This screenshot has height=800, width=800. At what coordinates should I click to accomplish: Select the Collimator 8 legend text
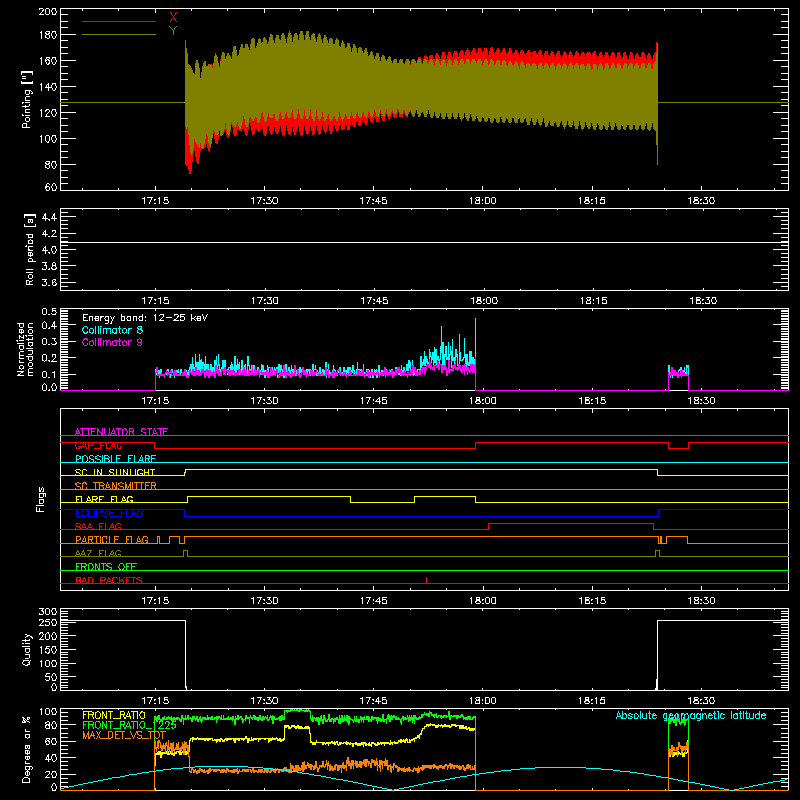112,330
